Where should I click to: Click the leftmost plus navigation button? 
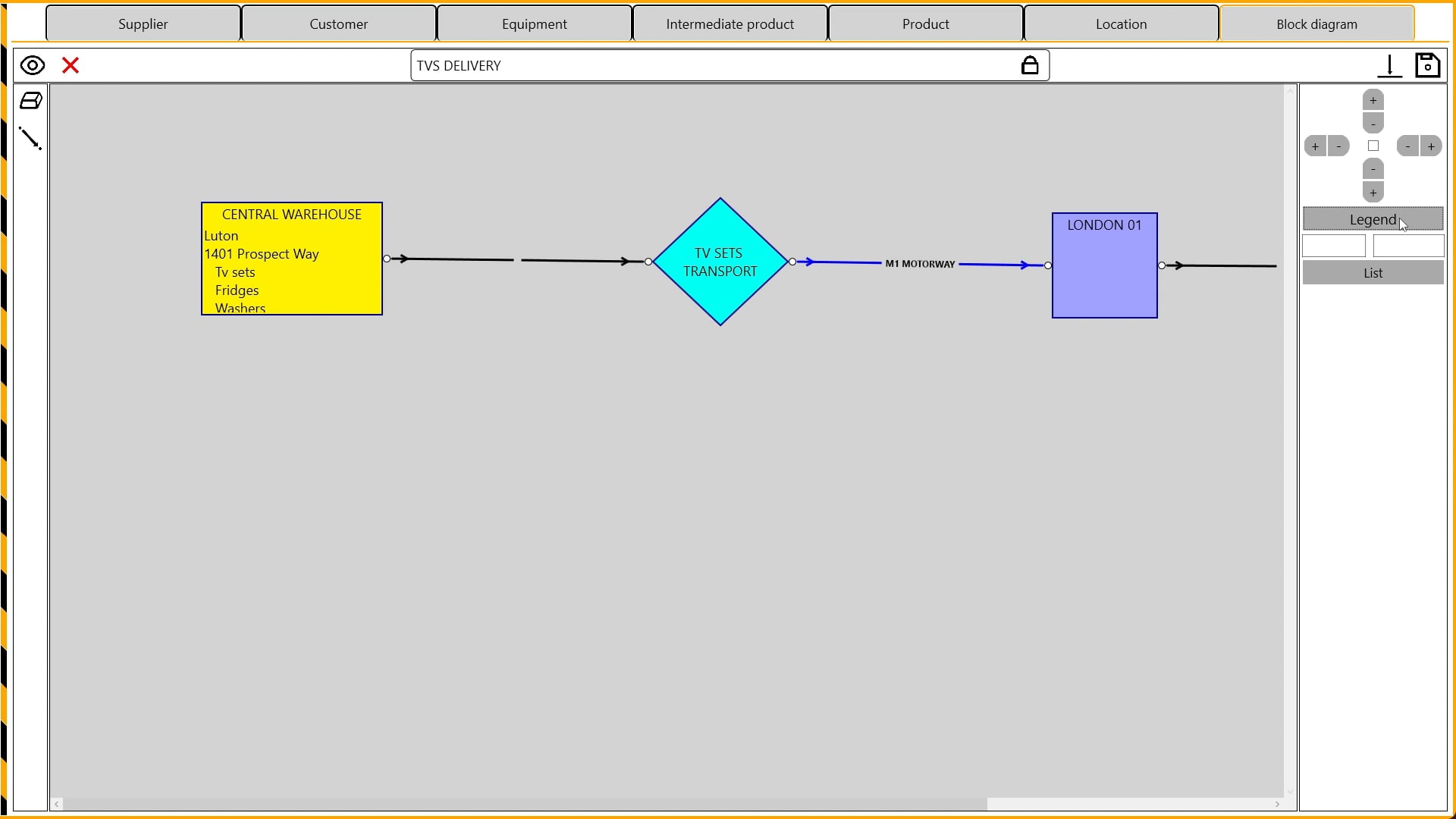[1315, 146]
